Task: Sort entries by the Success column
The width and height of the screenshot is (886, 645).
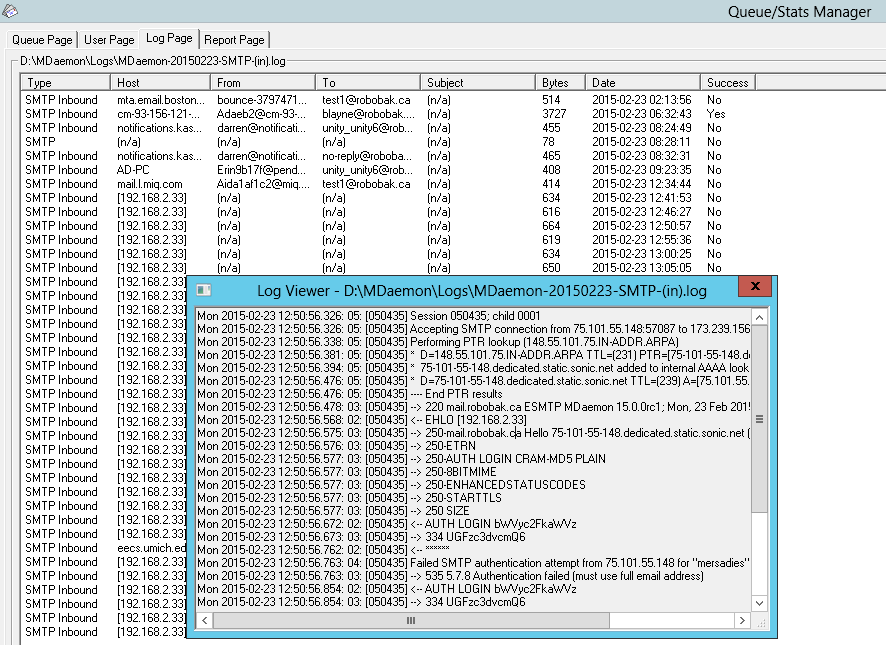Action: [726, 82]
